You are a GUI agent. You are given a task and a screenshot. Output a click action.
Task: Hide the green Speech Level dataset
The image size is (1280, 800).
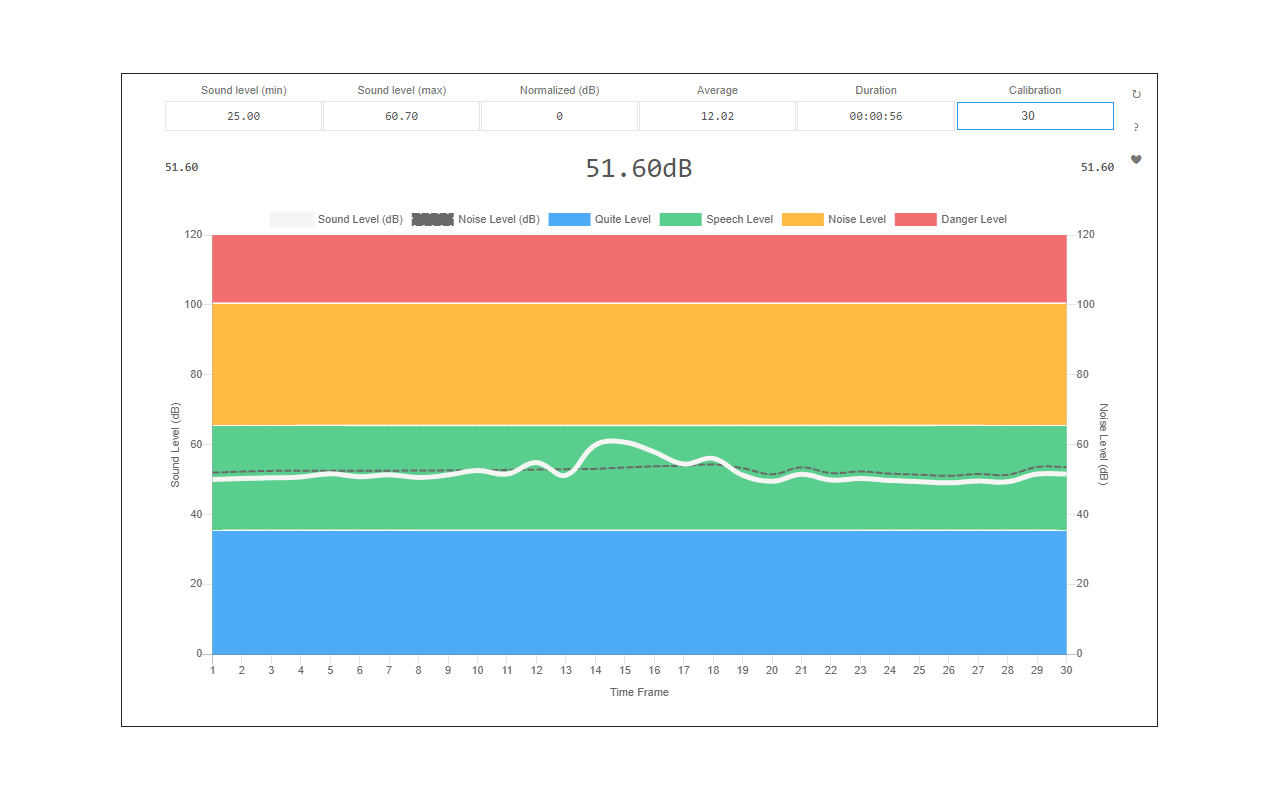717,219
